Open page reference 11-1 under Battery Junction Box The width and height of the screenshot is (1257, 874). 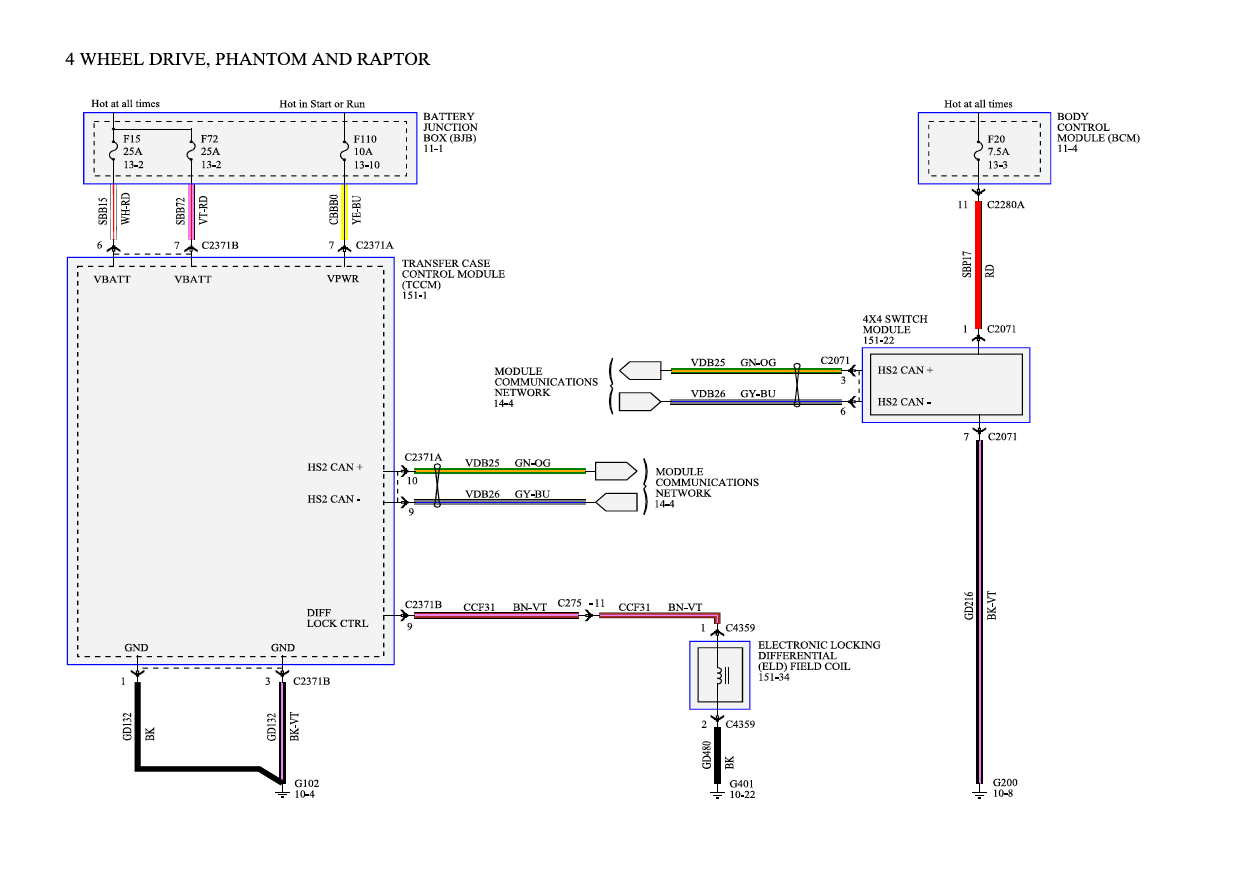[x=433, y=148]
